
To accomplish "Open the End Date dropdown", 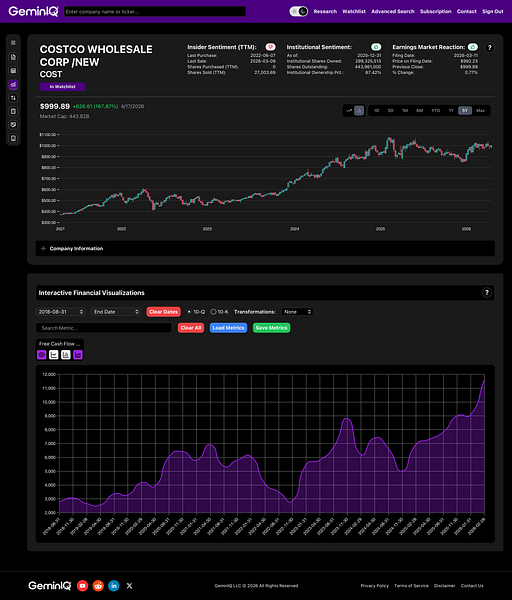I will [x=116, y=312].
